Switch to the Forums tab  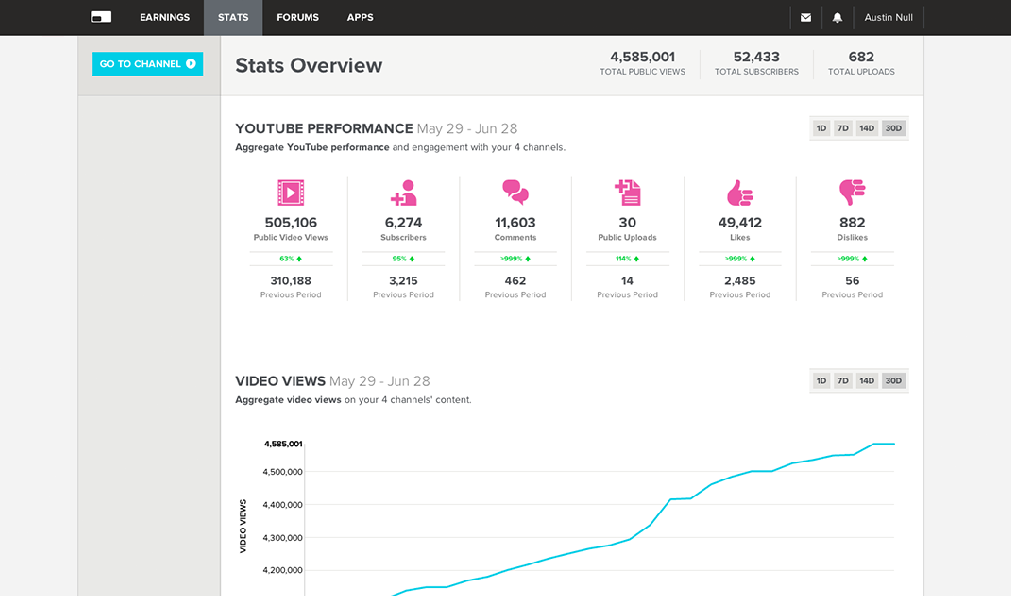[x=297, y=17]
